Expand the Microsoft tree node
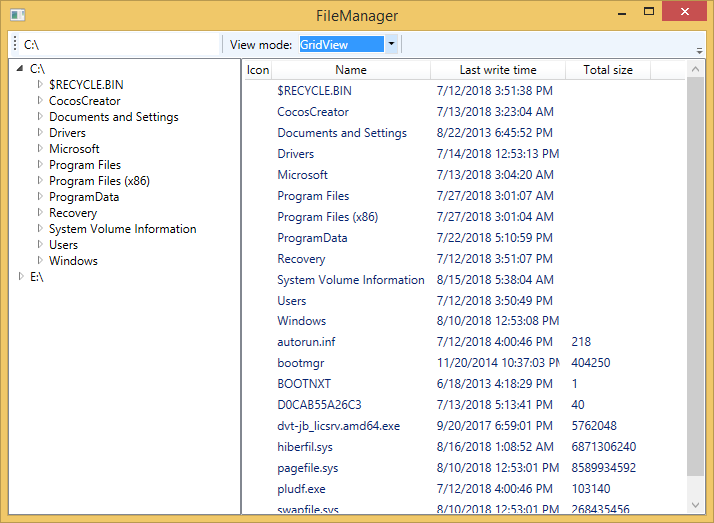The width and height of the screenshot is (714, 523). (x=40, y=148)
